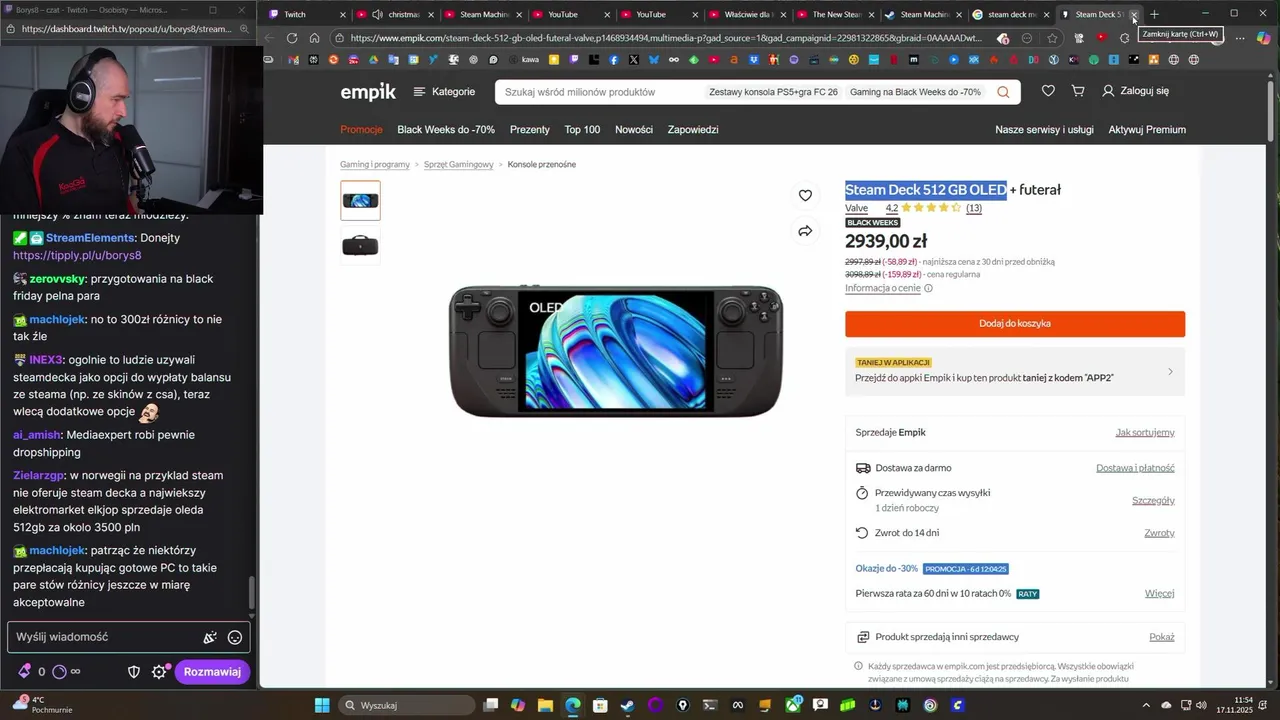Open the tipply.pl/u/borys8 chat link
1280x720 pixels.
(x=78, y=255)
